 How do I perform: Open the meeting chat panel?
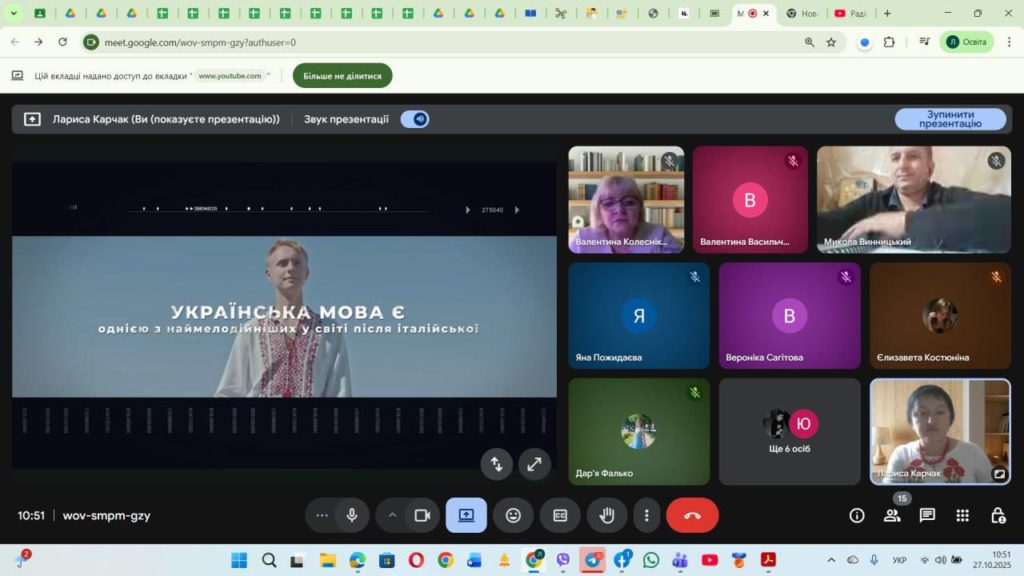[x=927, y=515]
